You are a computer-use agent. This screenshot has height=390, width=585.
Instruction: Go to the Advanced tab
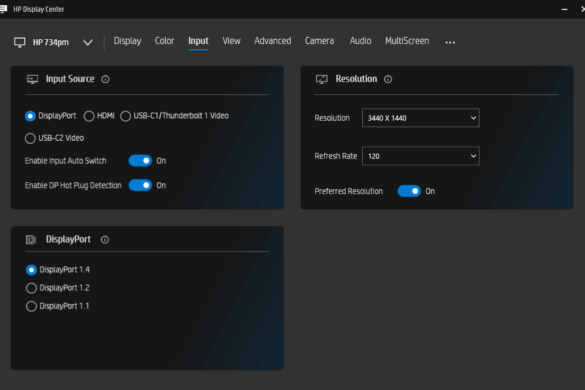(273, 41)
